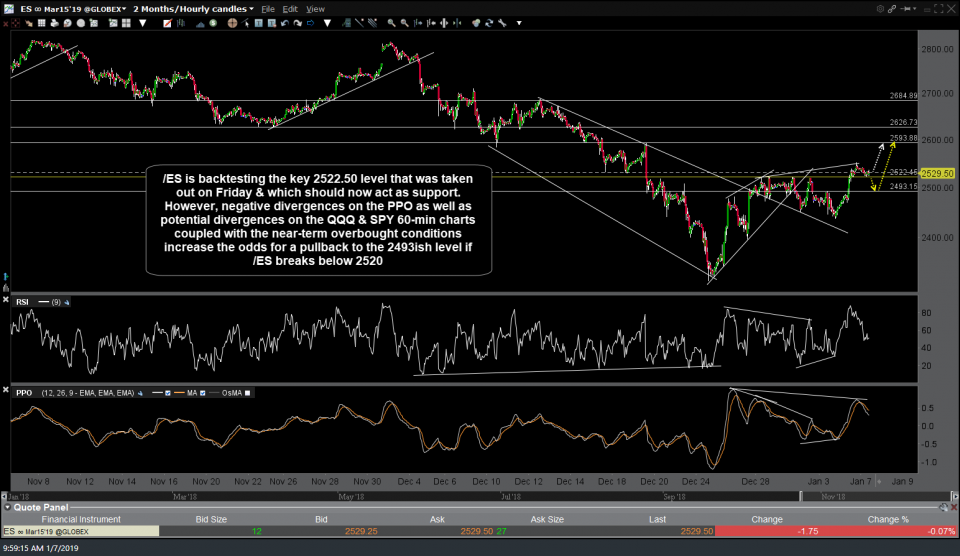Click the chain link icon top-right
Viewport: 960px width, 556px height.
[x=892, y=9]
